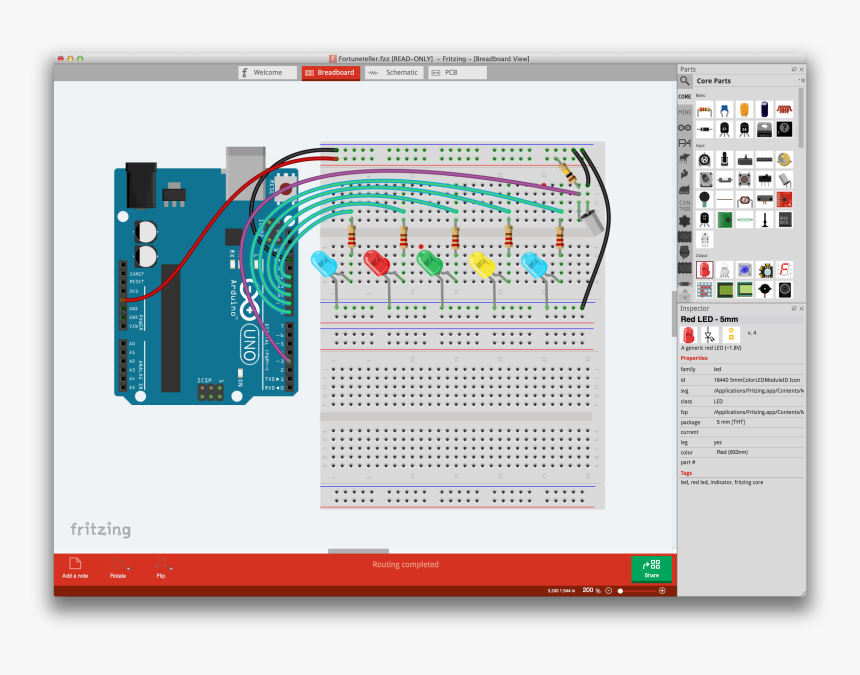Click the canvas horizontal scrollbar
The image size is (860, 675).
point(358,551)
